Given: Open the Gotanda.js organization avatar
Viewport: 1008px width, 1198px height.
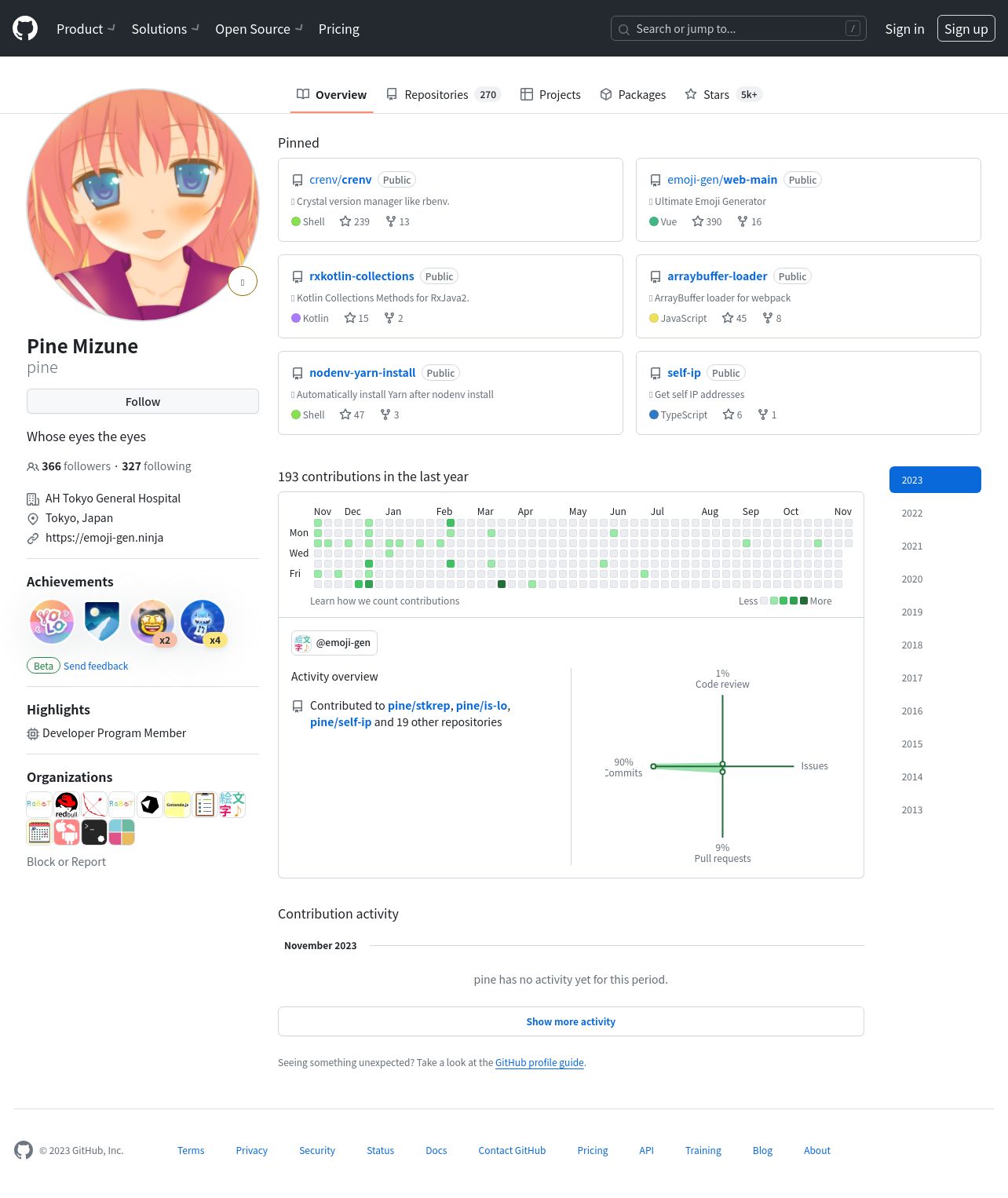Looking at the screenshot, I should tap(177, 805).
